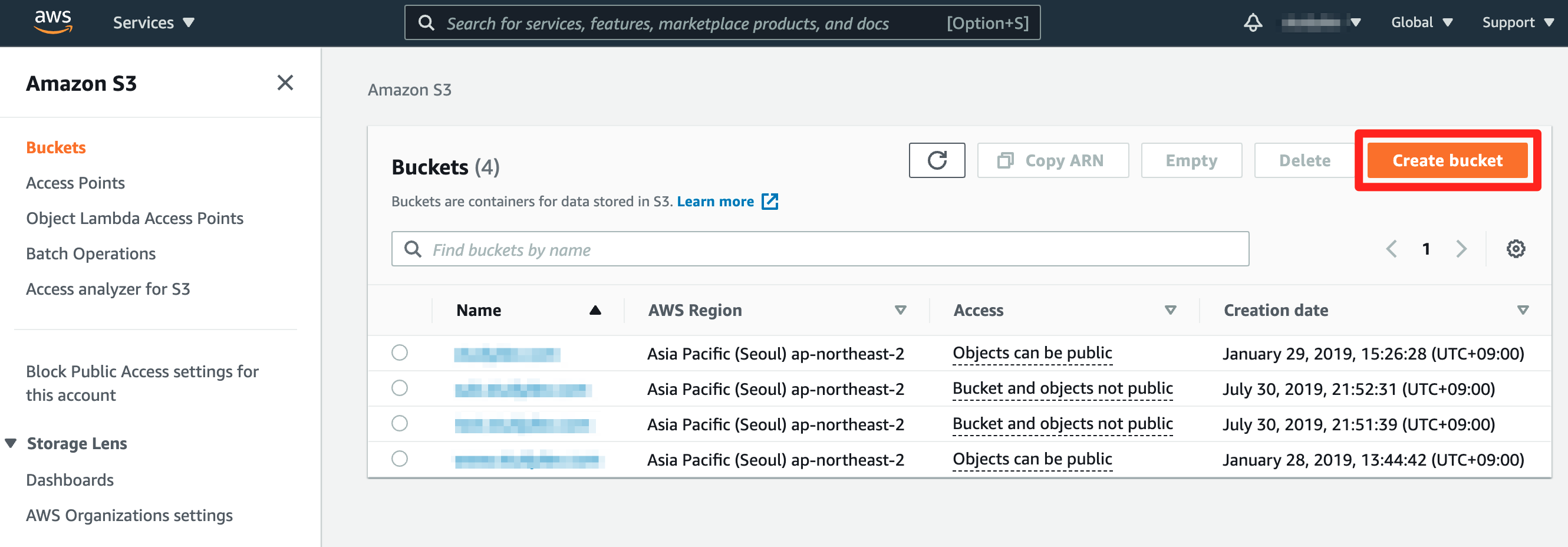1568x547 pixels.
Task: Open the second blurred bucket name link
Action: 523,390
